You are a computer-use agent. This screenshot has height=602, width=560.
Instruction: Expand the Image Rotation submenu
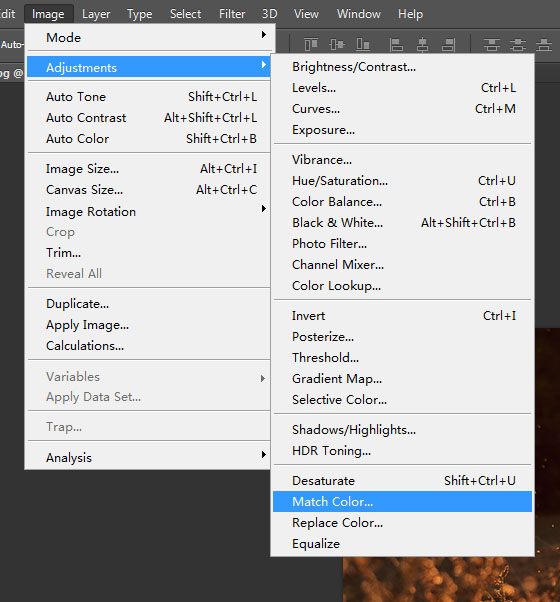point(149,212)
